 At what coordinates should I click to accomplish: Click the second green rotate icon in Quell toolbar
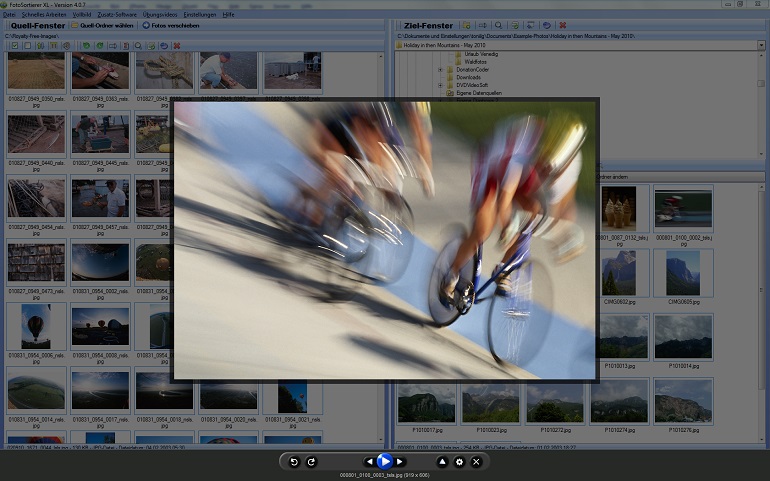[100, 46]
